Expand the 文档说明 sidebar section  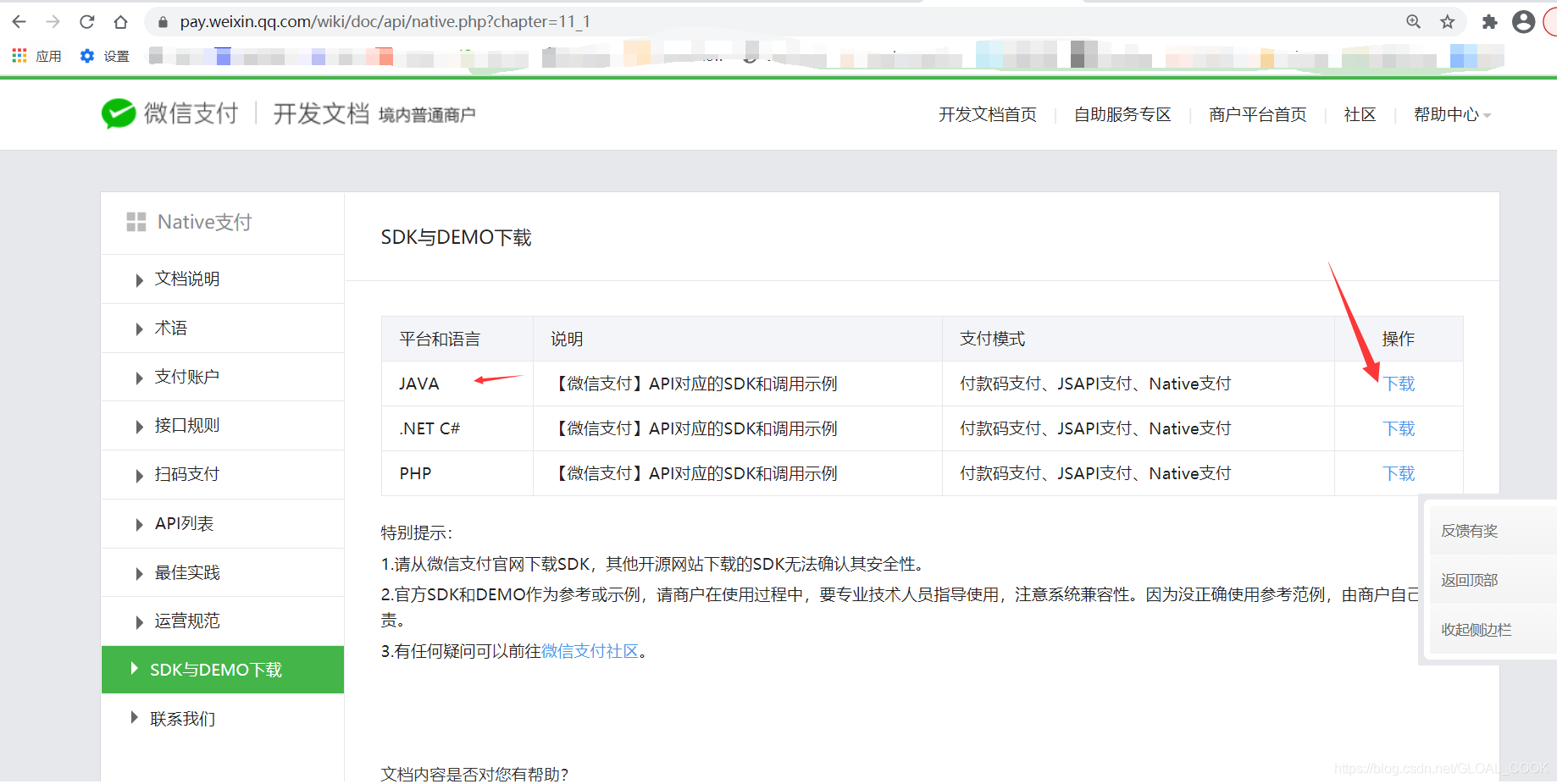[x=223, y=279]
